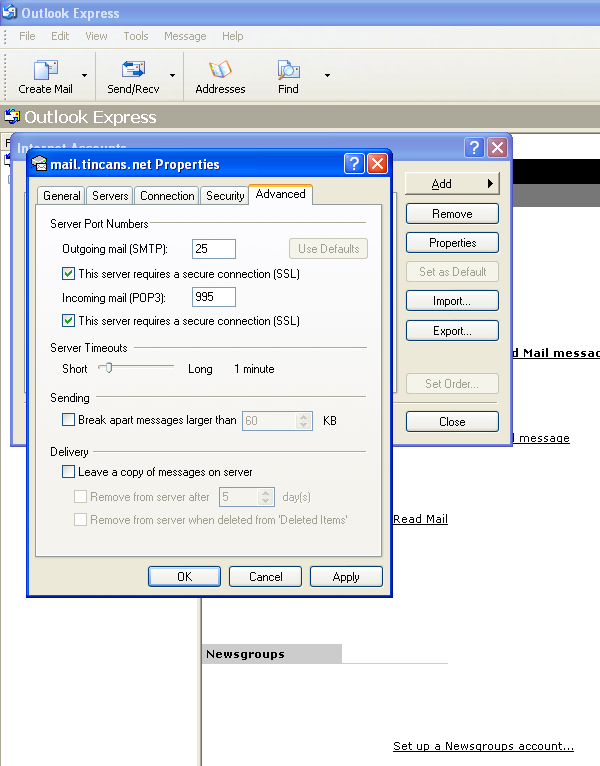Screen dimensions: 600x766
Task: Expand the Find dropdown arrow
Action: point(327,75)
